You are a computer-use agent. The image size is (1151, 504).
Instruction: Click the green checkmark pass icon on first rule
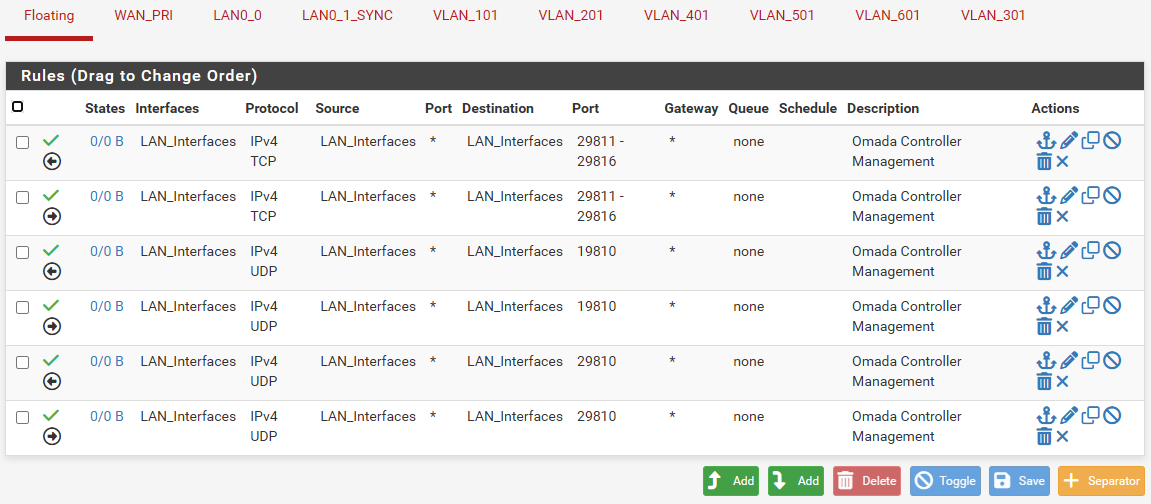point(52,140)
